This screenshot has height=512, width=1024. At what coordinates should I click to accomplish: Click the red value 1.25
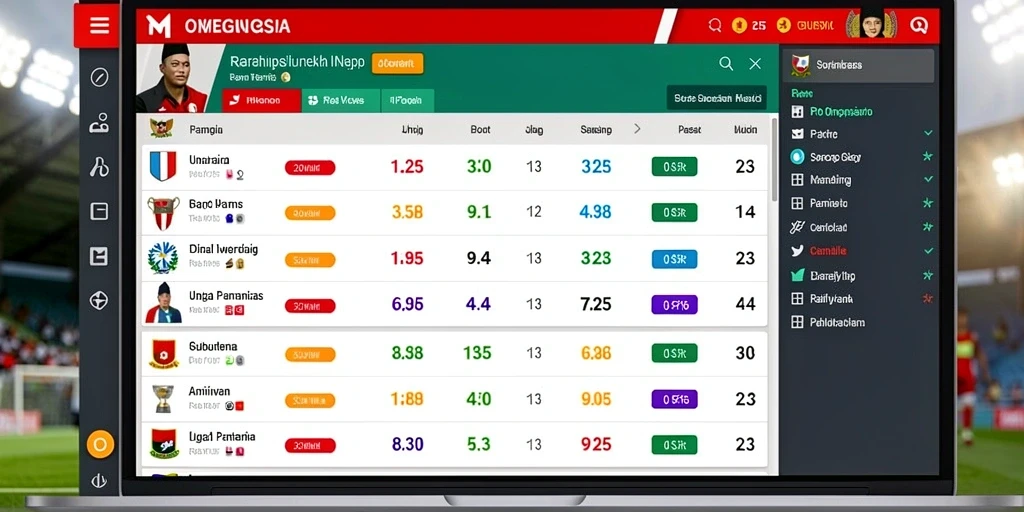coord(407,167)
